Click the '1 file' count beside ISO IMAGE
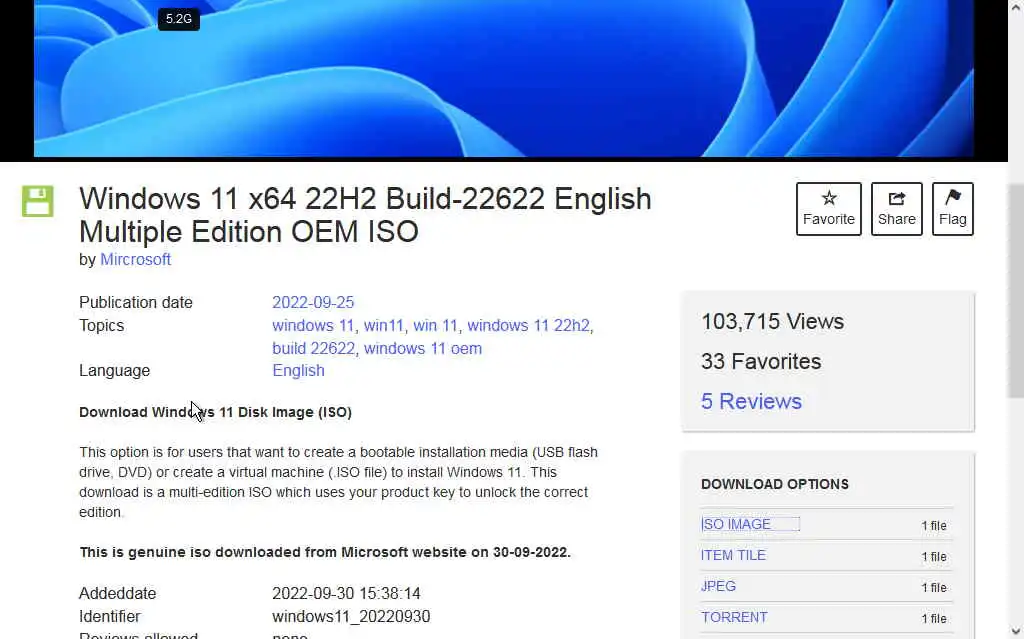This screenshot has height=639, width=1024. [934, 525]
